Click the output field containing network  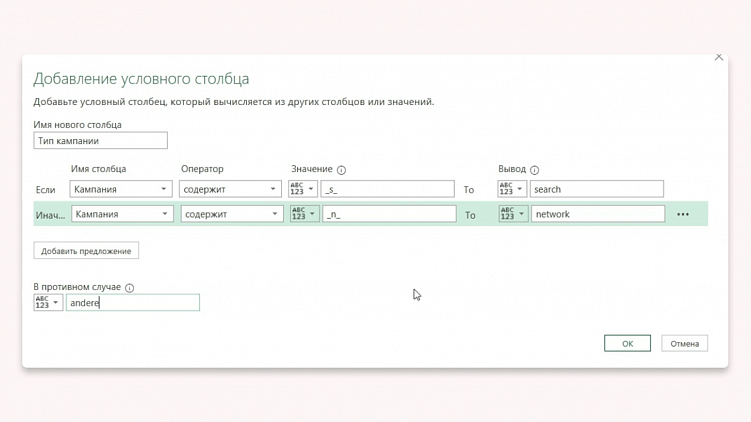click(x=598, y=214)
